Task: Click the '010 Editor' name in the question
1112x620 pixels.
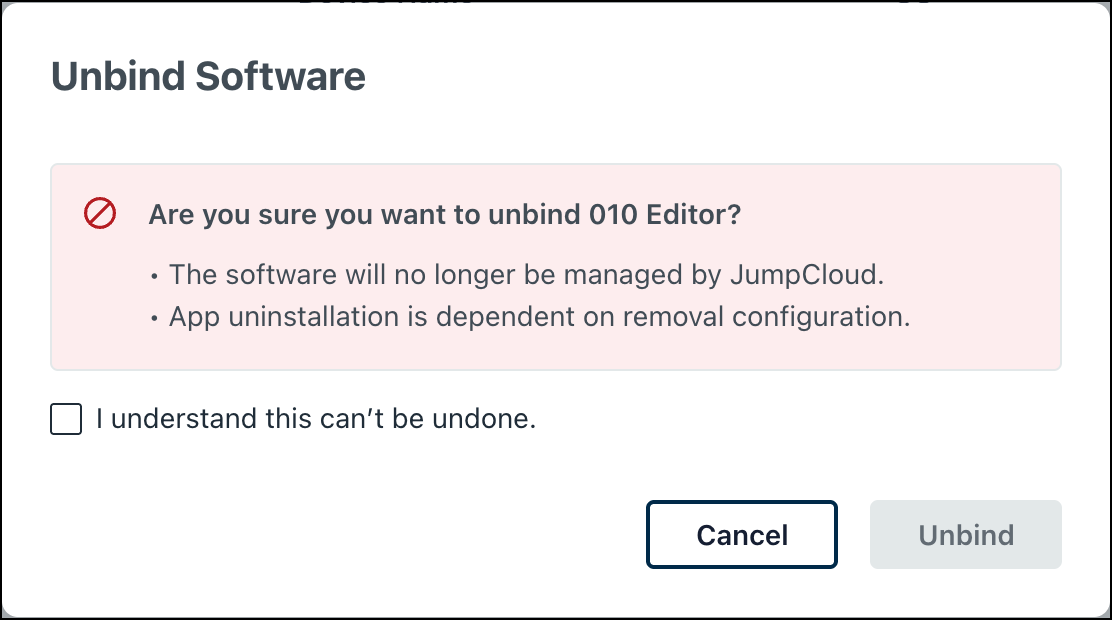Action: click(665, 214)
